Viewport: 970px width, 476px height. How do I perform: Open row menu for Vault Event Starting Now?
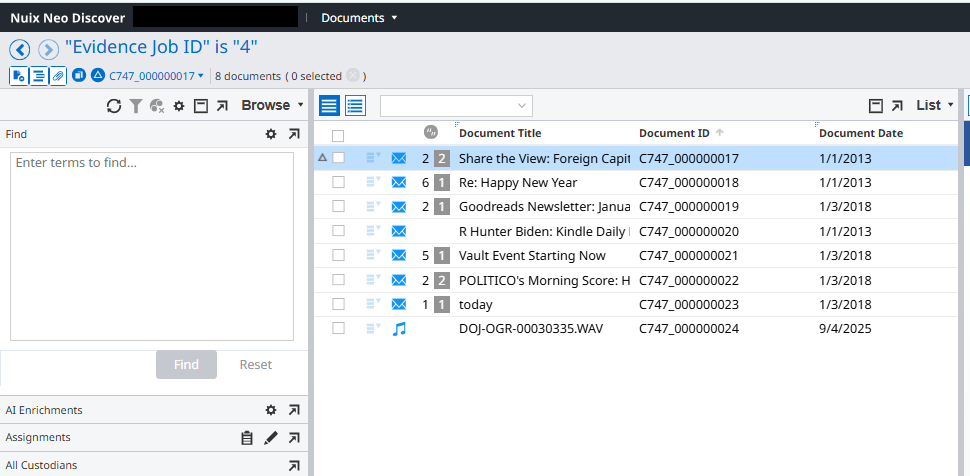[x=374, y=255]
